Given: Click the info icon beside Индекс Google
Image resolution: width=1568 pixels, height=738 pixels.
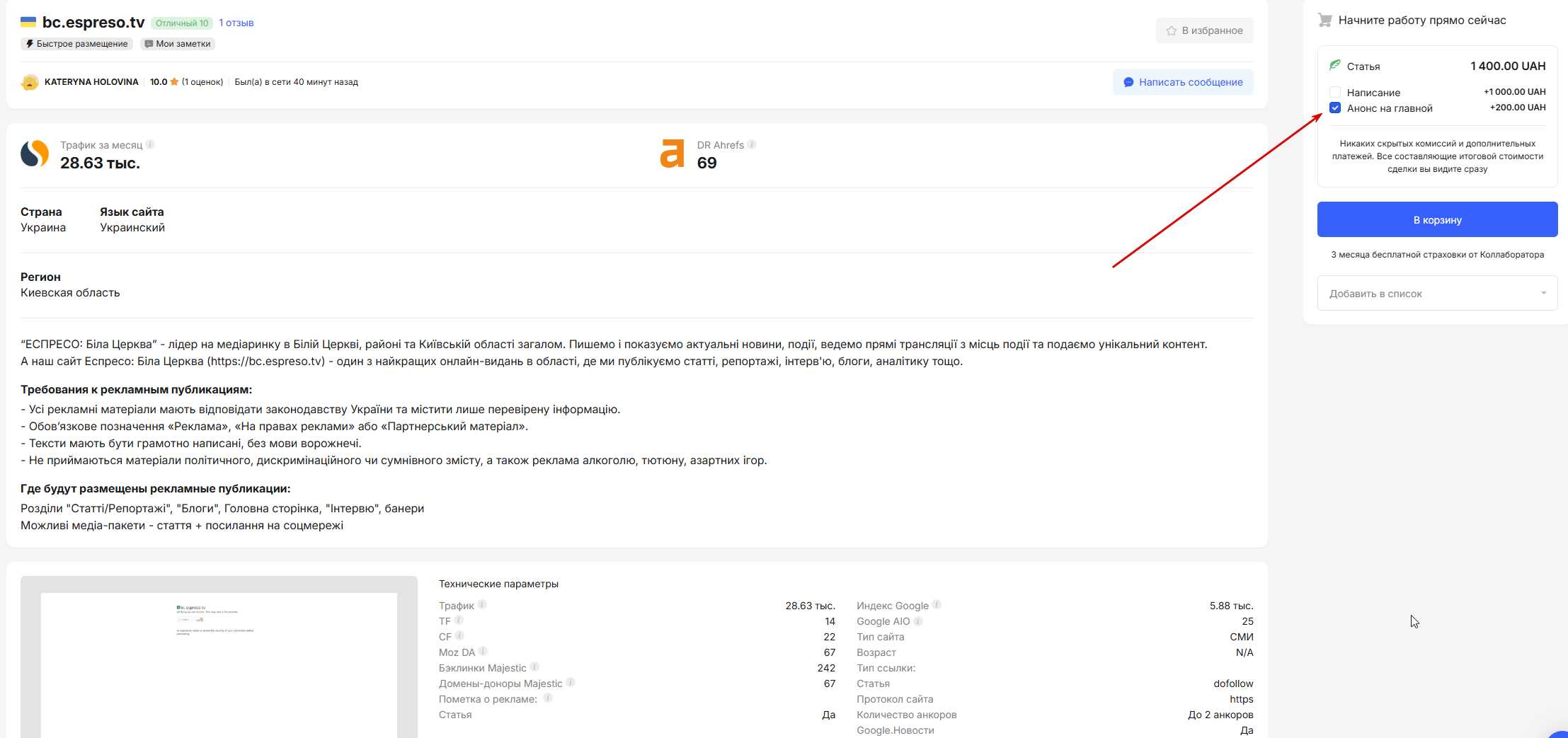Looking at the screenshot, I should (937, 604).
